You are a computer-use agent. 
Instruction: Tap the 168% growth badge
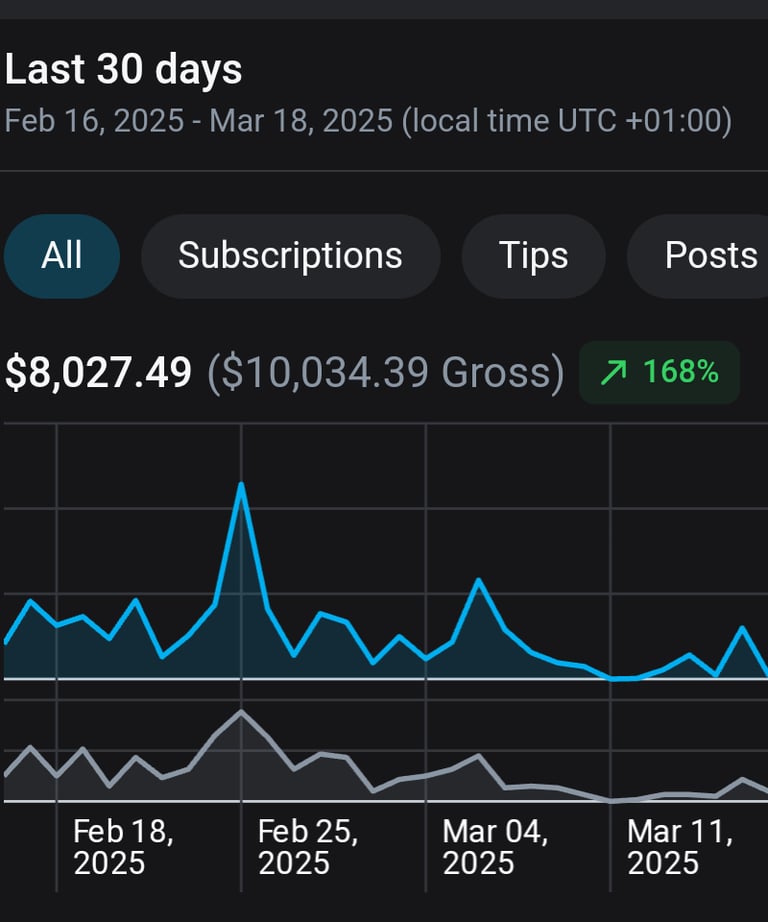coord(660,373)
